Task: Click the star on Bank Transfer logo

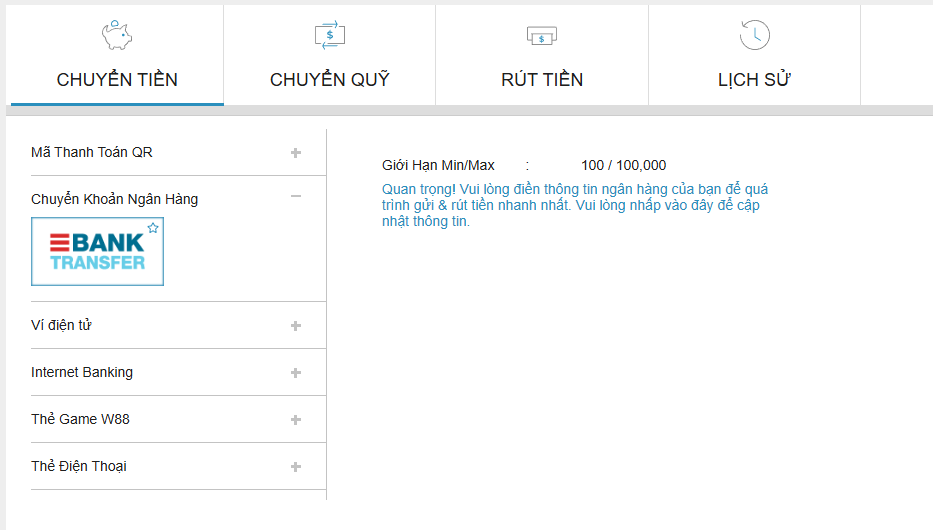Action: 153,228
